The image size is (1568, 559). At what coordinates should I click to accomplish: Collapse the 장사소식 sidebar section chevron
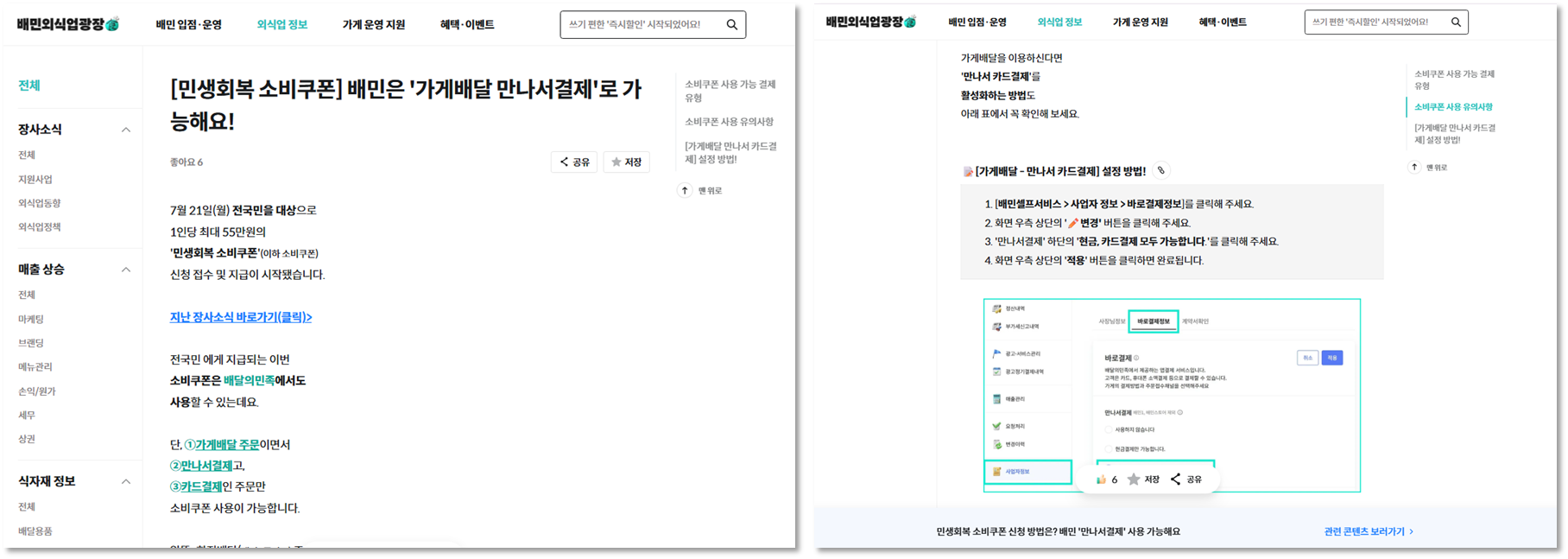[126, 130]
